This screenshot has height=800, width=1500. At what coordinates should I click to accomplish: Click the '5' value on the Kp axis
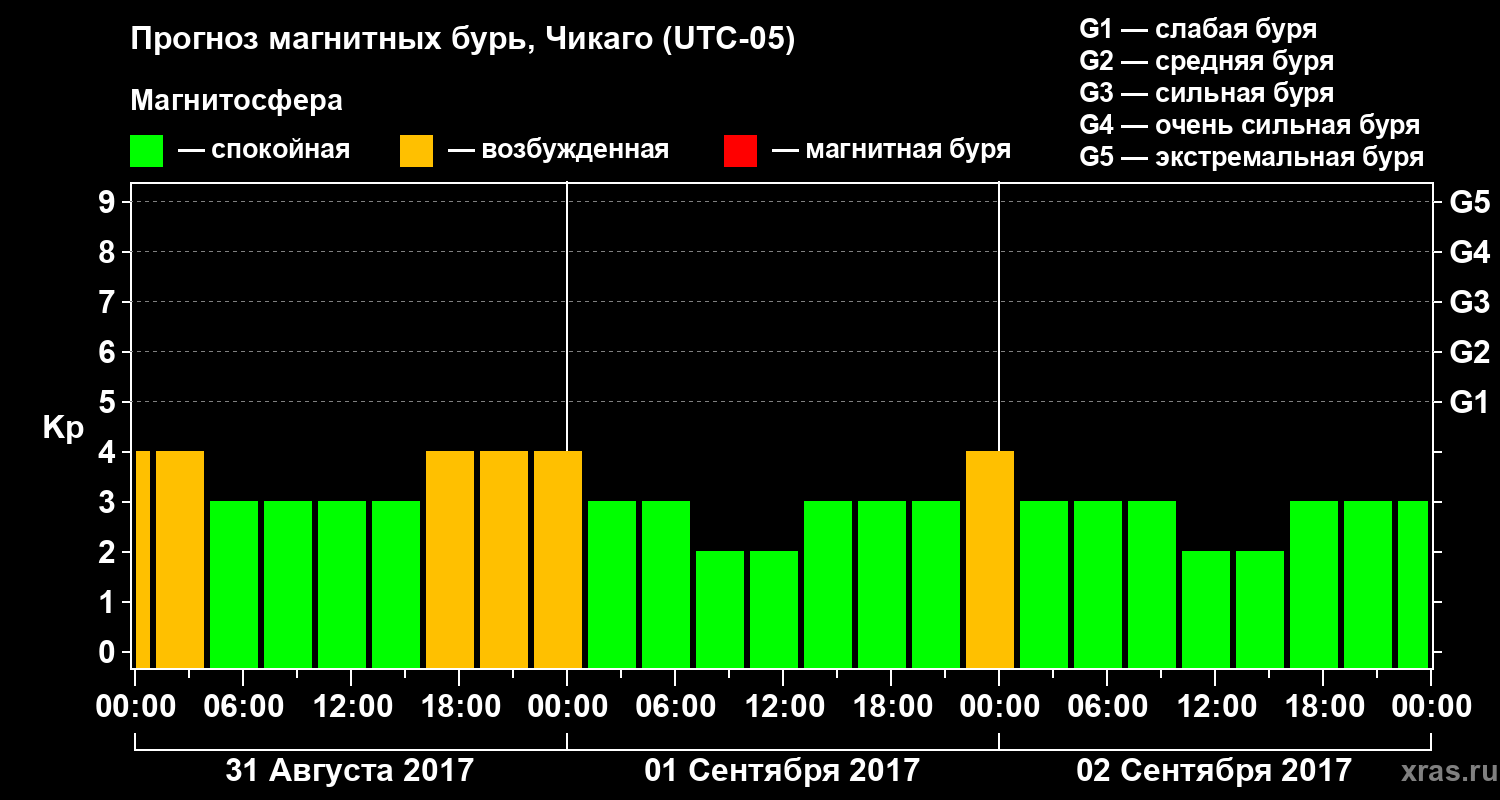click(x=109, y=402)
